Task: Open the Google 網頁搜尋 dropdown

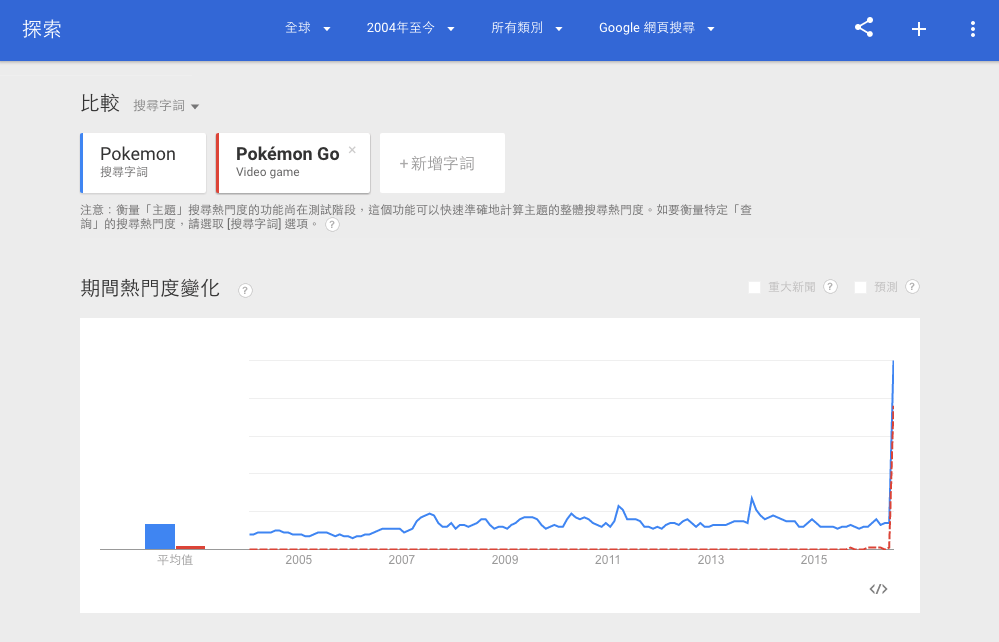Action: point(656,28)
